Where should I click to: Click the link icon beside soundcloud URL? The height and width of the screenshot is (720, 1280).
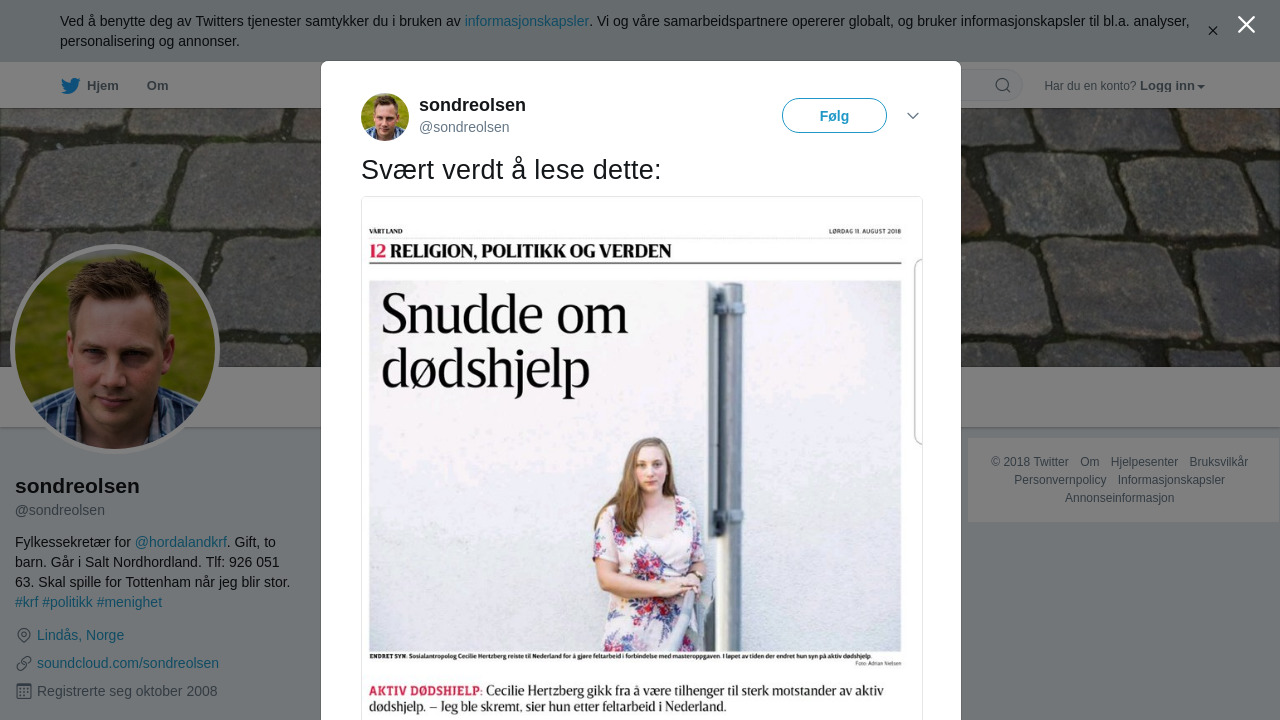coord(24,663)
